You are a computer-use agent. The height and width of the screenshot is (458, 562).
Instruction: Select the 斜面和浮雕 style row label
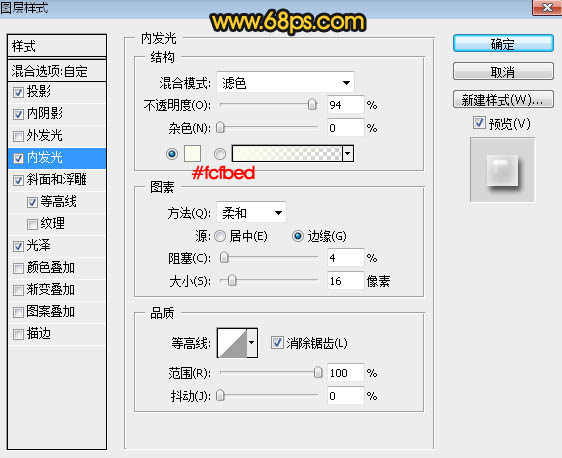[57, 180]
